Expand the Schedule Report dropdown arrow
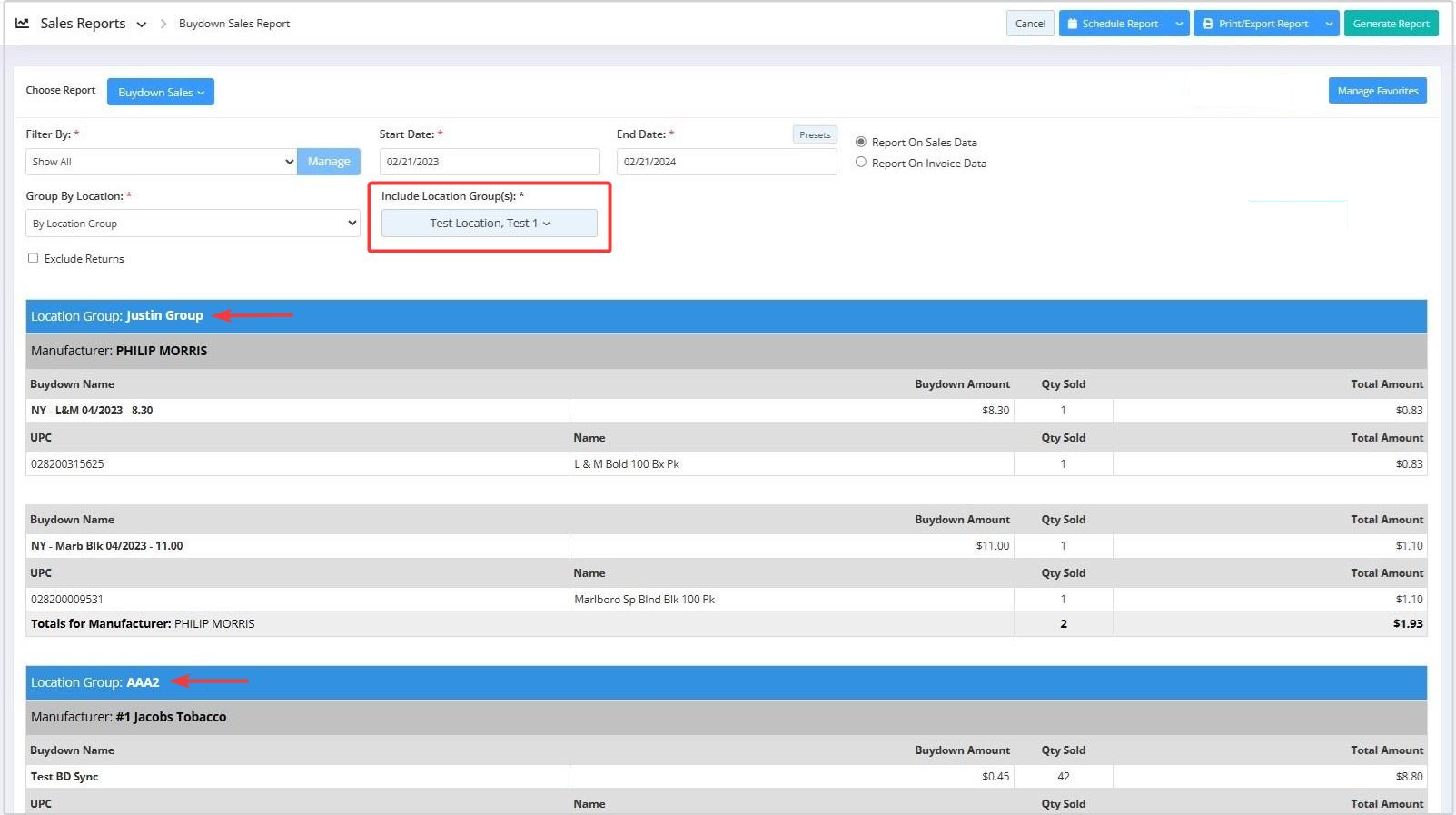Image resolution: width=1456 pixels, height=815 pixels. click(x=1179, y=24)
